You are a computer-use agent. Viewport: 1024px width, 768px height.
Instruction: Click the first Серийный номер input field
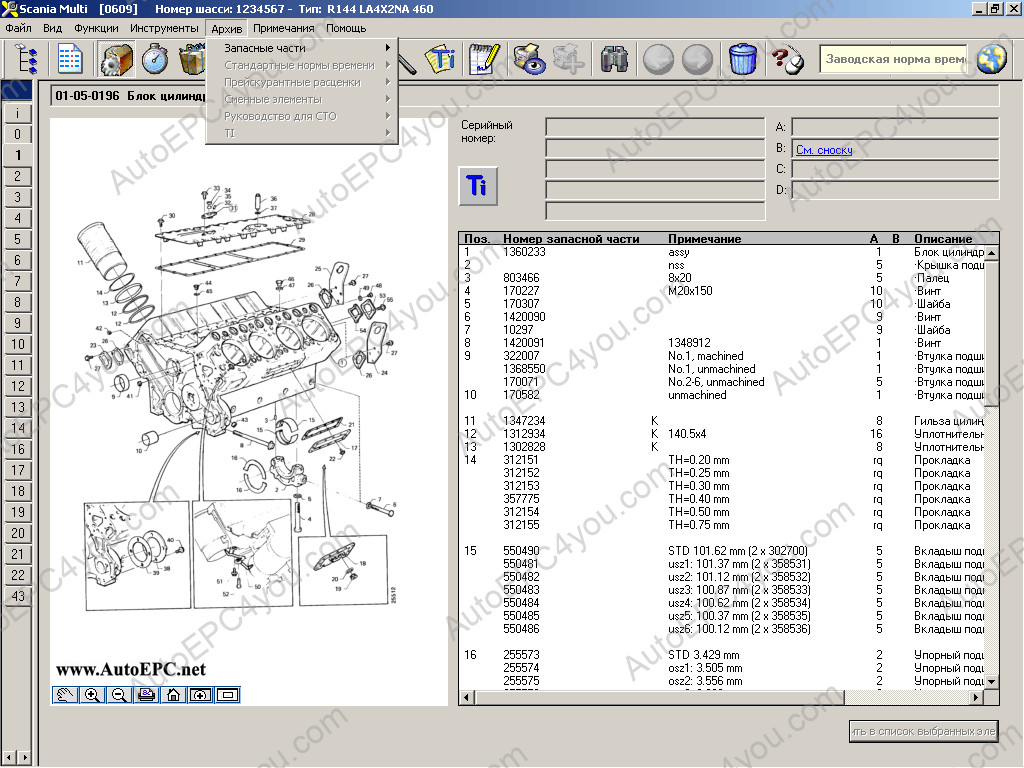coord(654,127)
